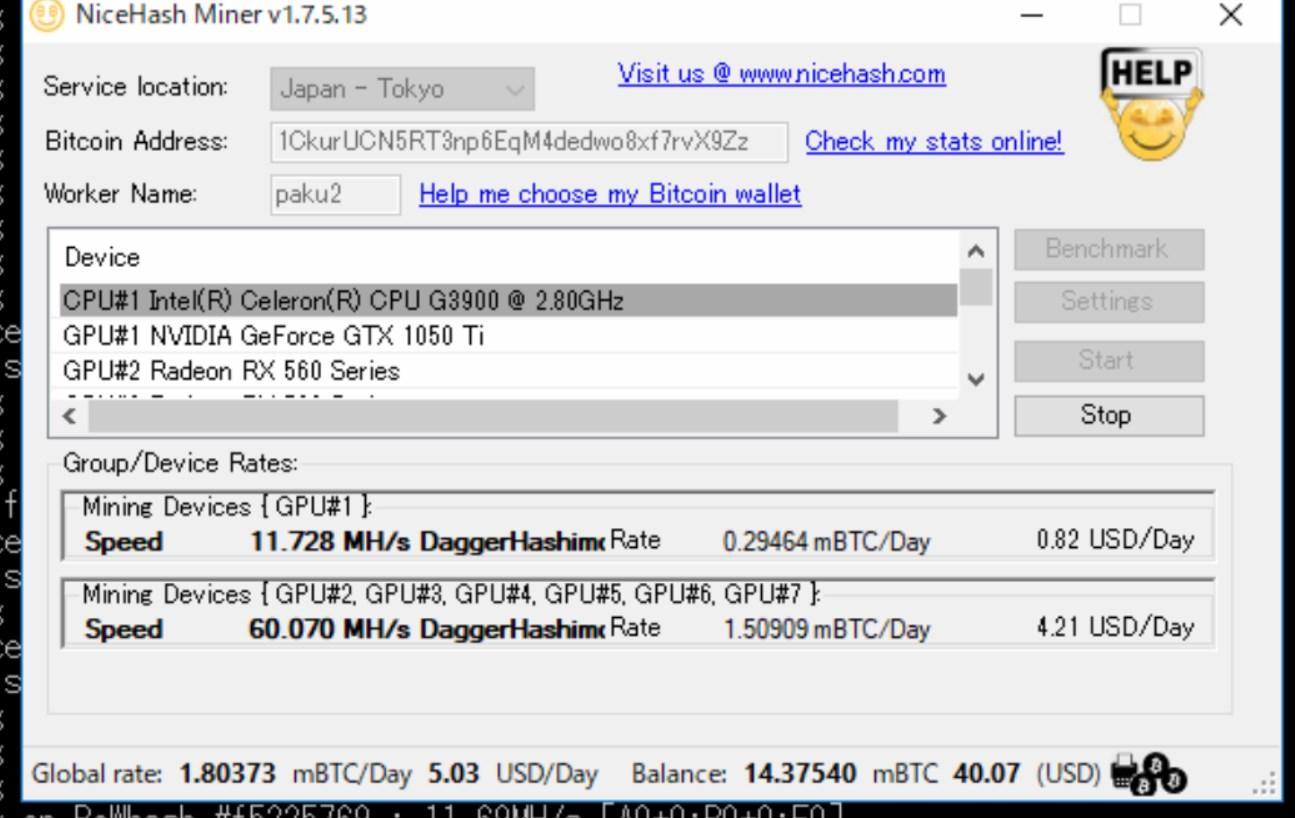The width and height of the screenshot is (1295, 818).
Task: Select CPU#1 Intel Celeron G3900 row
Action: click(508, 300)
